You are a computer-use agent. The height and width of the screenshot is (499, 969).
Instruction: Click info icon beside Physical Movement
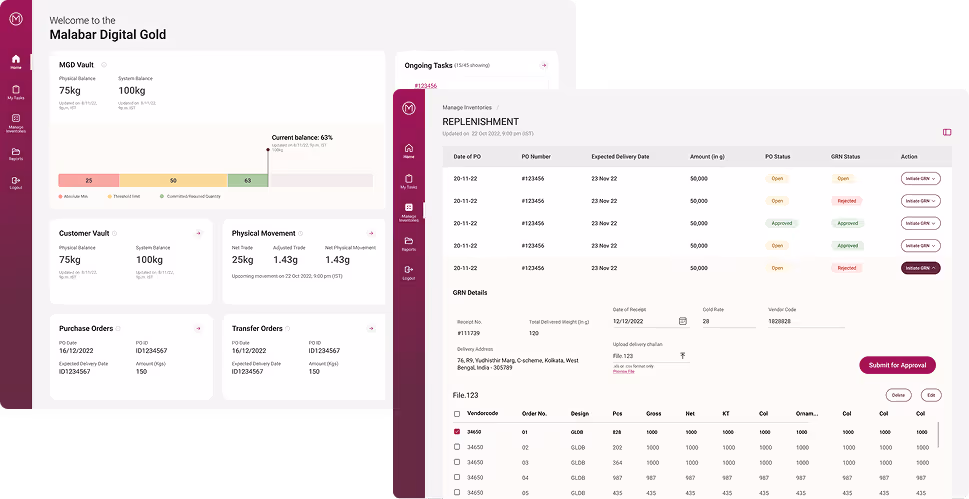[x=300, y=234]
